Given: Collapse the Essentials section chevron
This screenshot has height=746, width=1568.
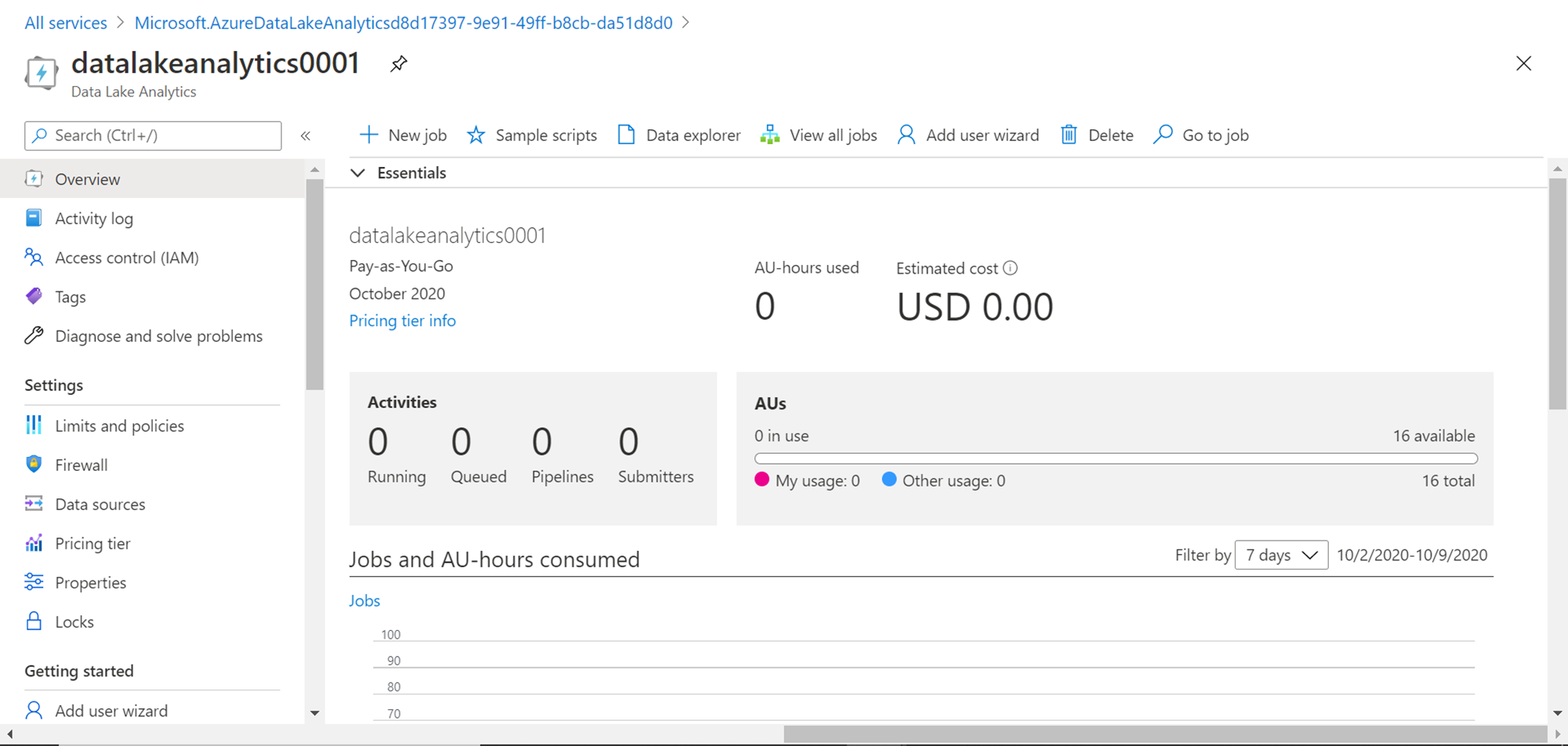Looking at the screenshot, I should coord(358,173).
